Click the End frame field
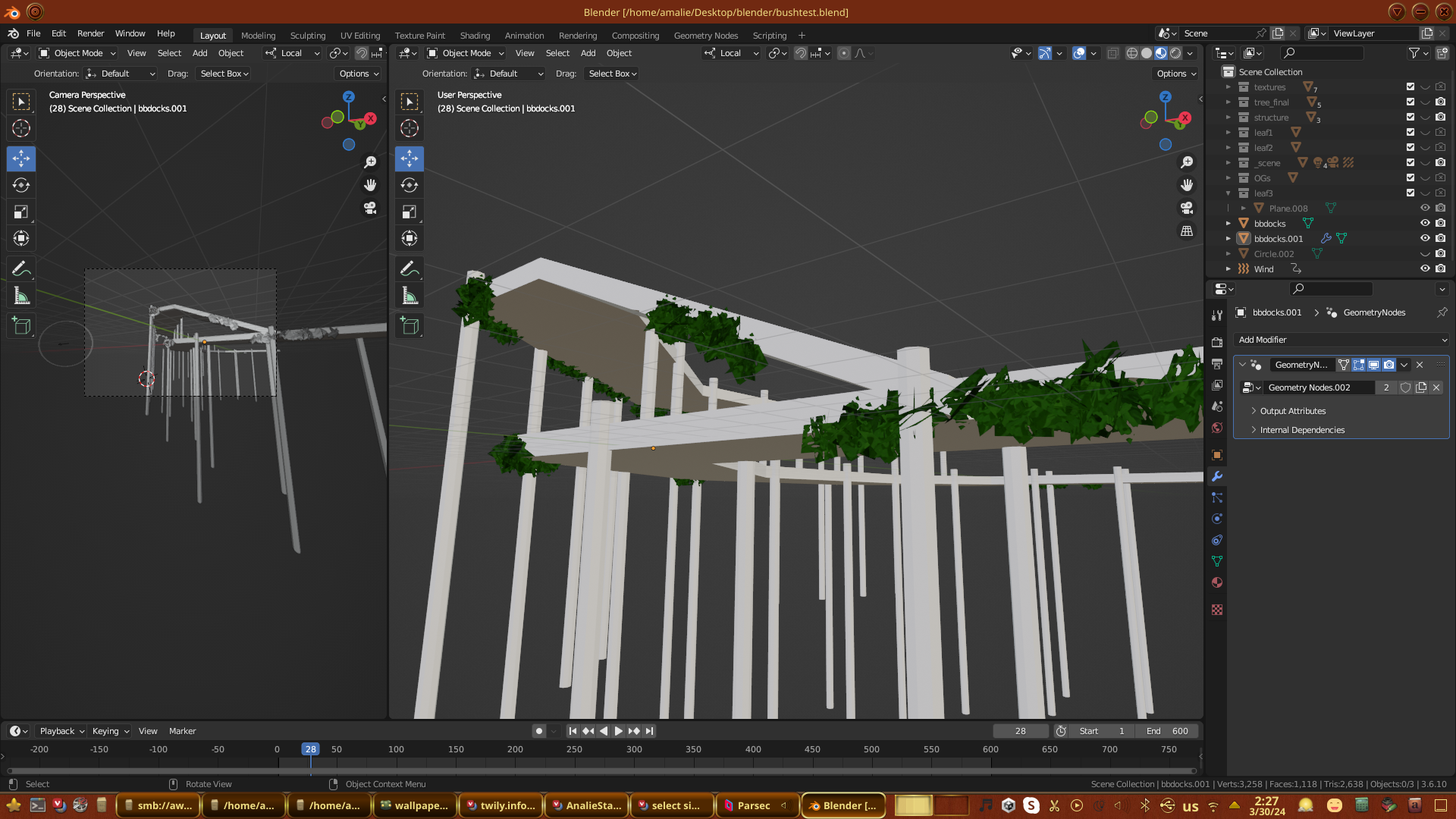The width and height of the screenshot is (1456, 819). pos(1168,731)
